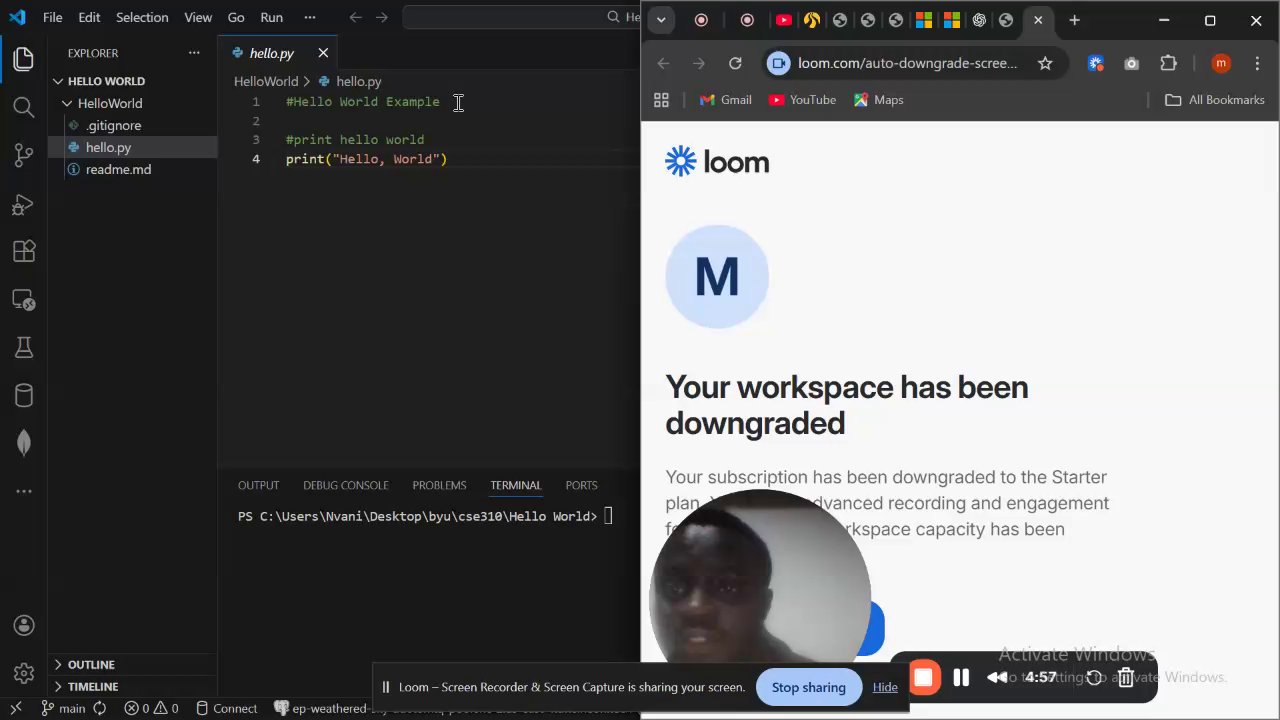Viewport: 1280px width, 720px height.
Task: Click the Chrome reload button
Action: click(x=735, y=63)
